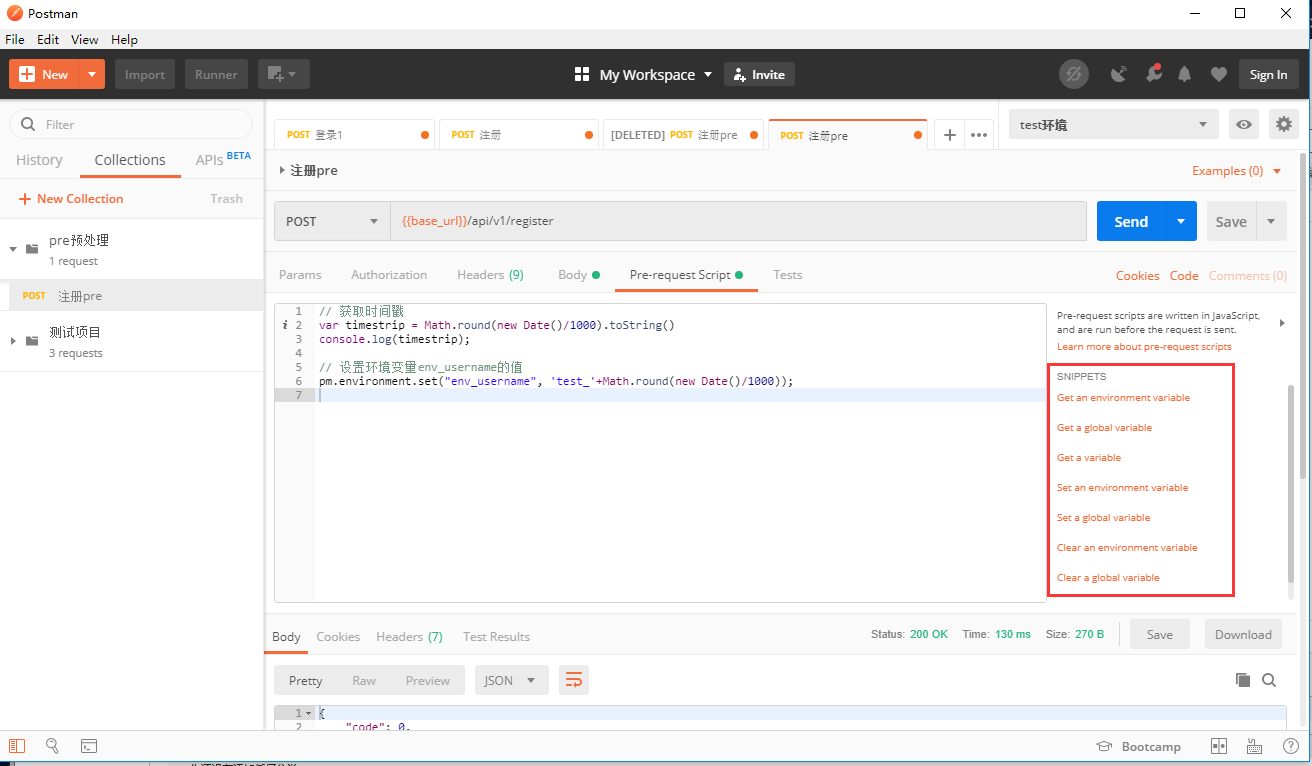Insert the Get an environment variable snippet

(x=1123, y=397)
